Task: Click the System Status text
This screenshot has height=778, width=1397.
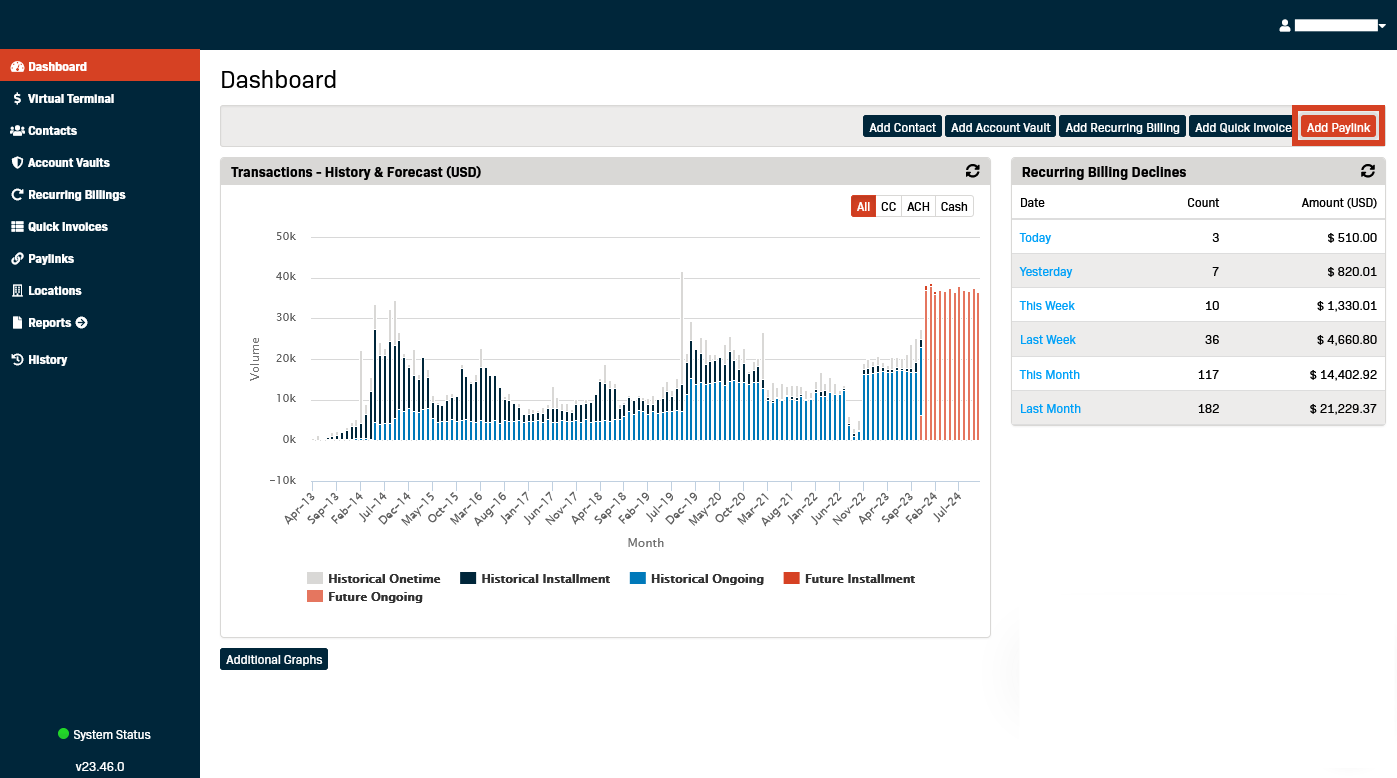Action: (x=112, y=735)
